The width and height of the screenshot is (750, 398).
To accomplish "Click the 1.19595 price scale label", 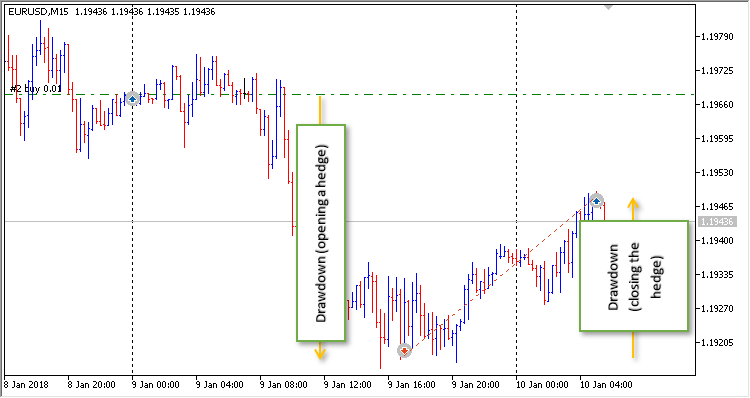I will [x=717, y=139].
